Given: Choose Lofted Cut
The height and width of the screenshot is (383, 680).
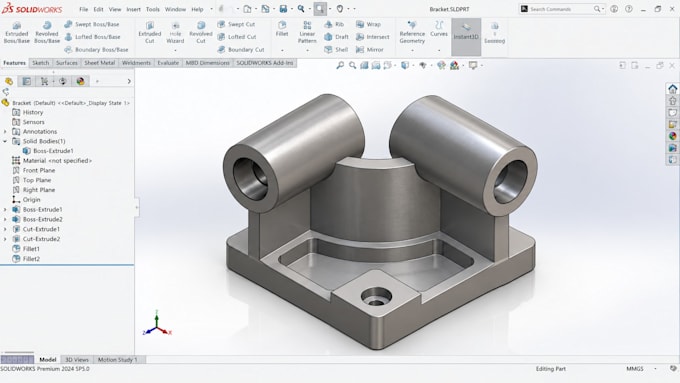Looking at the screenshot, I should (x=237, y=37).
